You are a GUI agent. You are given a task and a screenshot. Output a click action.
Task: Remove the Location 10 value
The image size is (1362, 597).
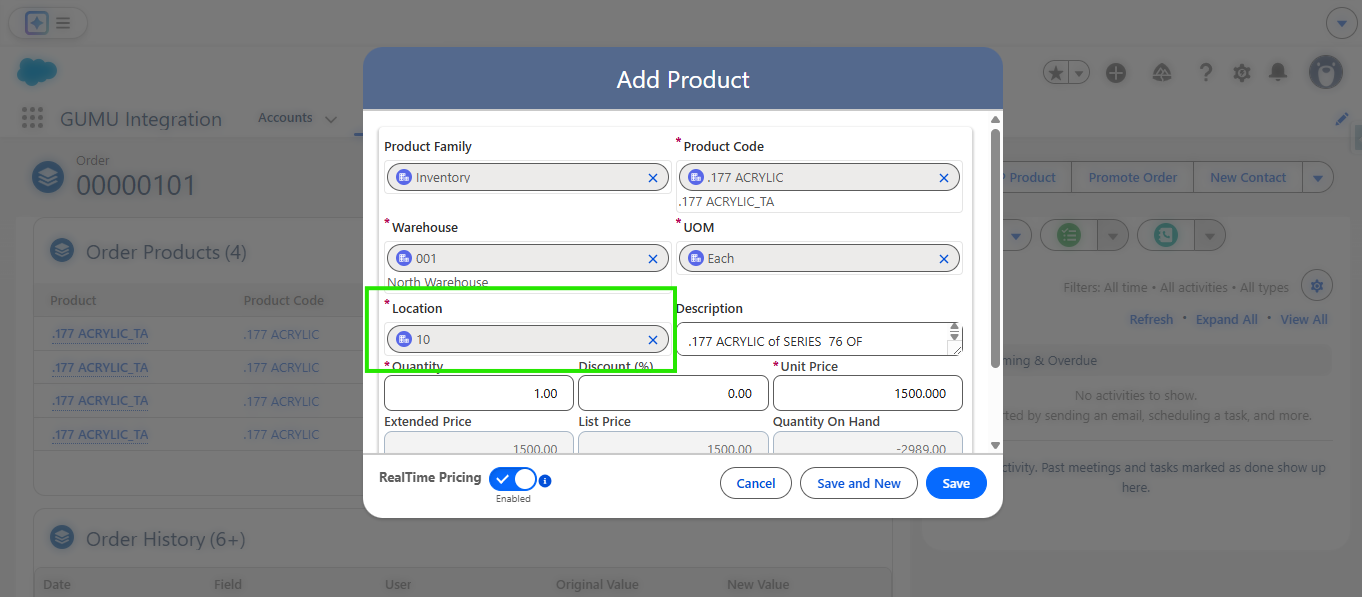pos(653,340)
